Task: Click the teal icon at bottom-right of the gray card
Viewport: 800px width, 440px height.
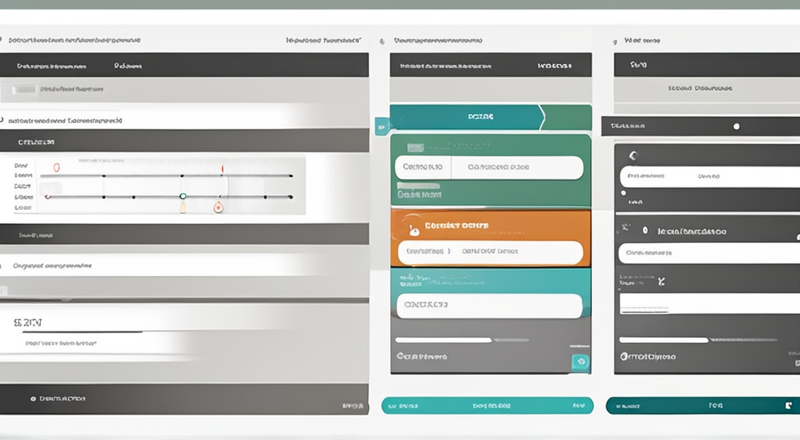Action: pyautogui.click(x=580, y=361)
